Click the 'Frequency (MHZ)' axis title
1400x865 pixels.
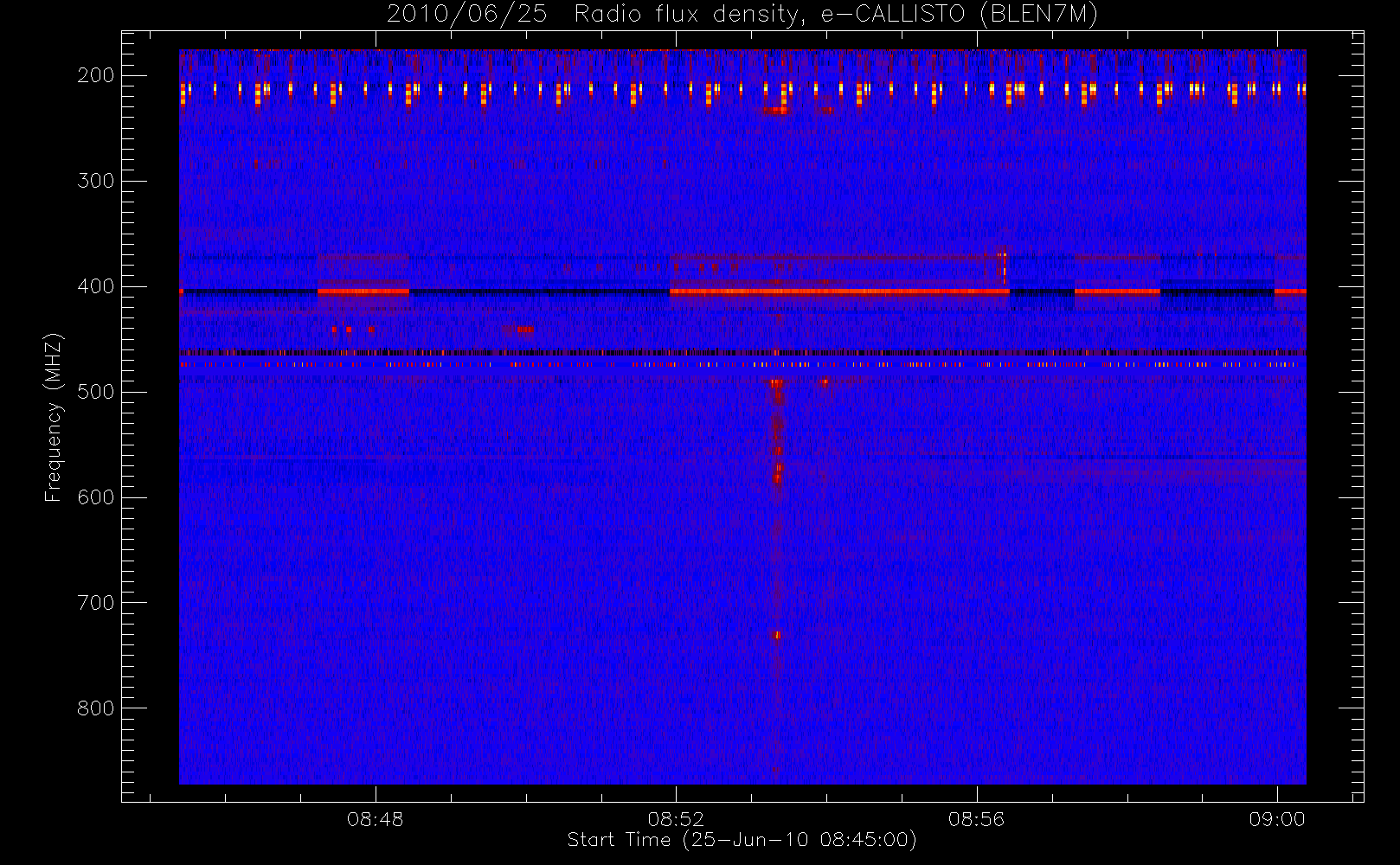point(54,416)
